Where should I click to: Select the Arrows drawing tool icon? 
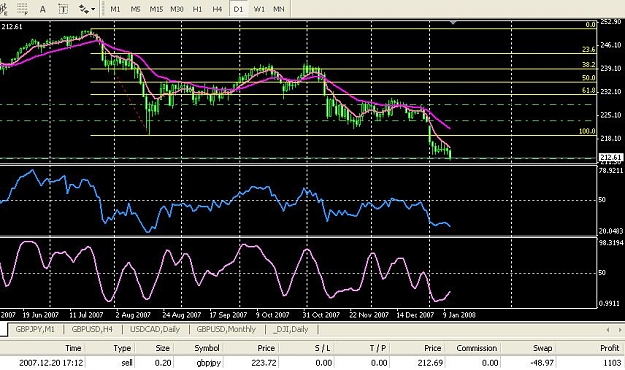[83, 9]
